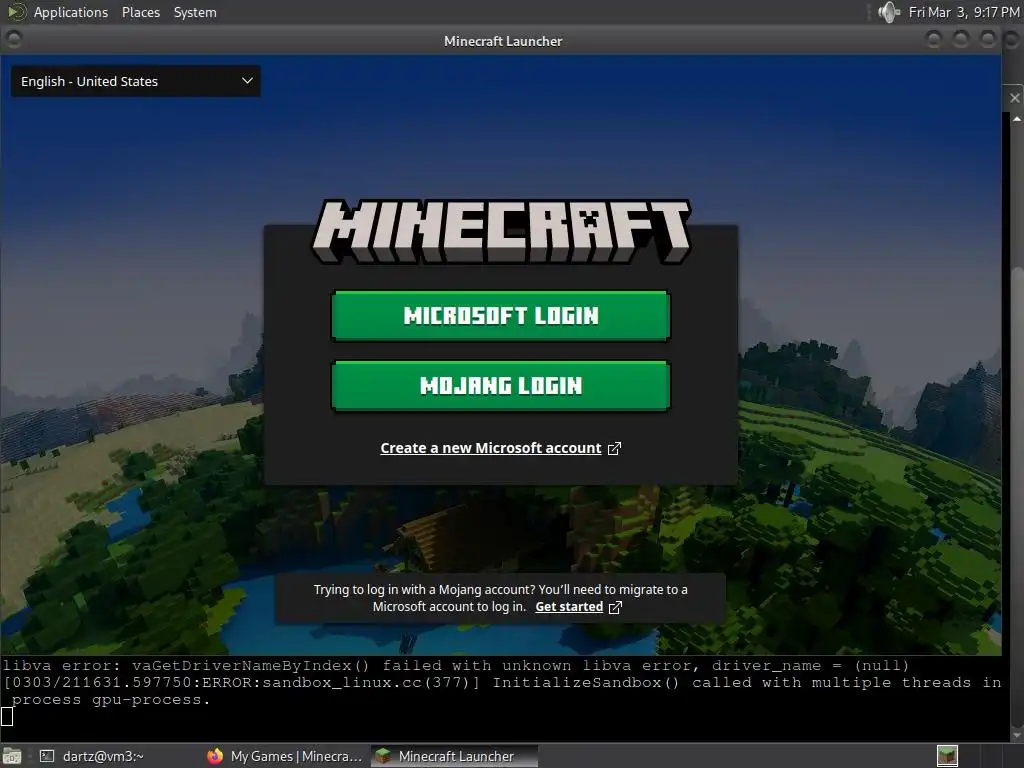Click external-link icon beside Create account link
Image resolution: width=1024 pixels, height=768 pixels.
[x=615, y=449]
